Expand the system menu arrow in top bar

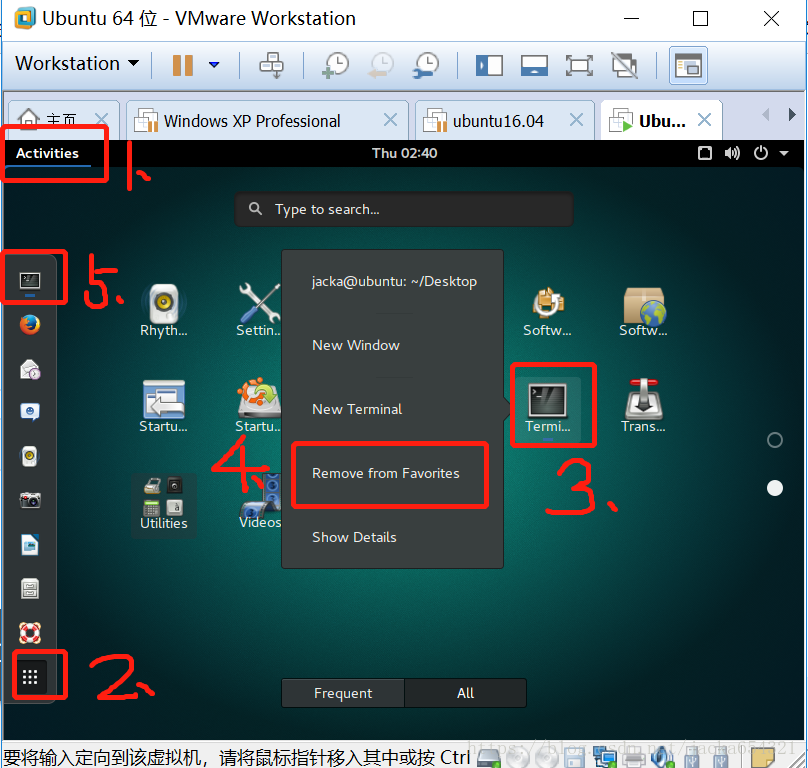point(784,153)
